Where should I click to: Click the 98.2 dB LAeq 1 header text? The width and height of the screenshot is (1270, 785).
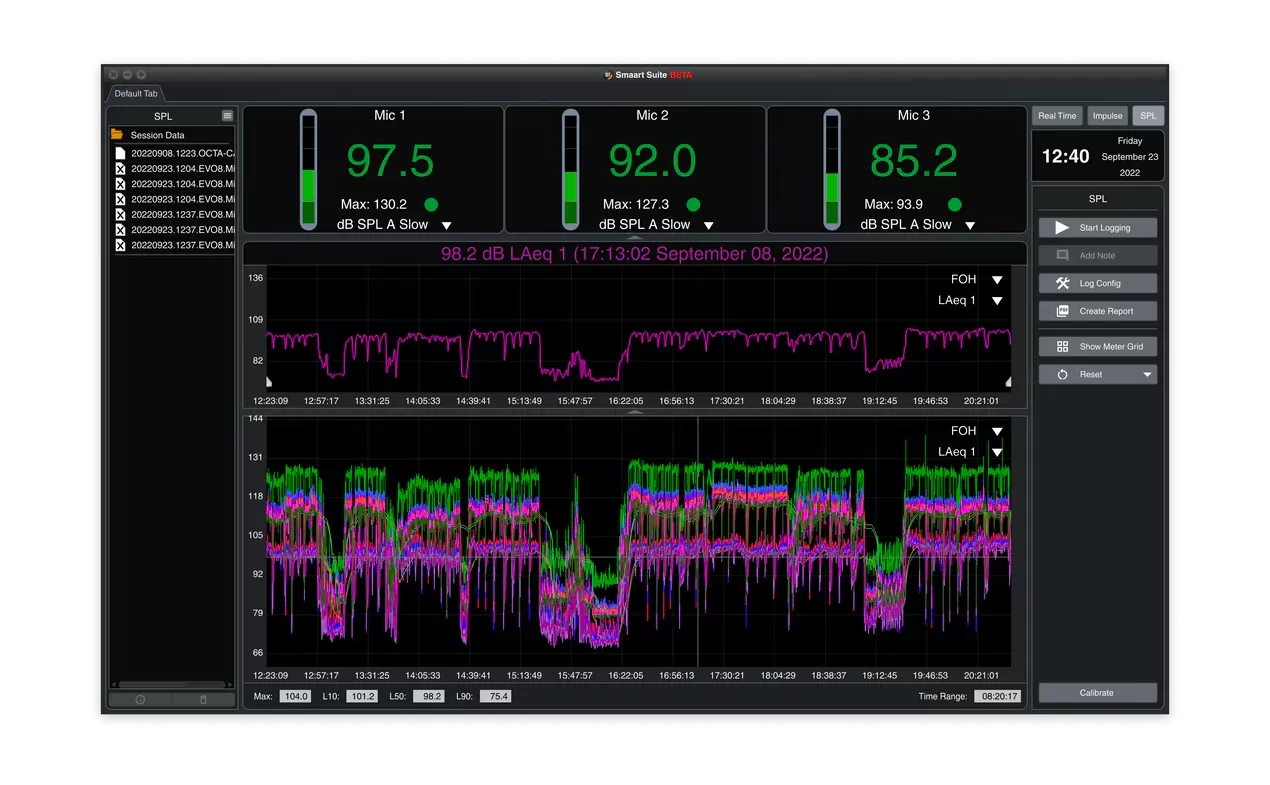tap(635, 254)
